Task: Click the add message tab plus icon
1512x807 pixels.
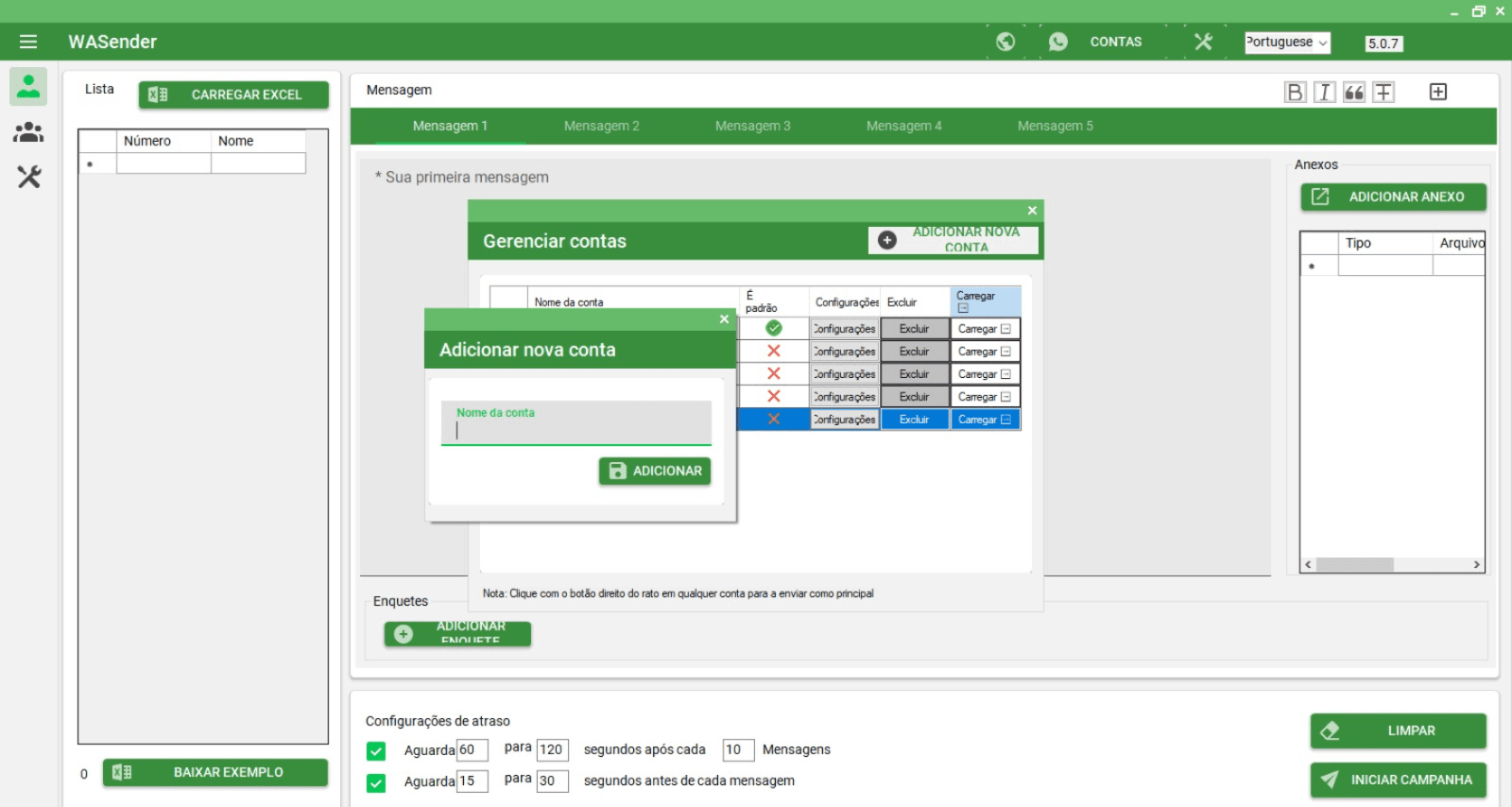Action: pos(1438,92)
